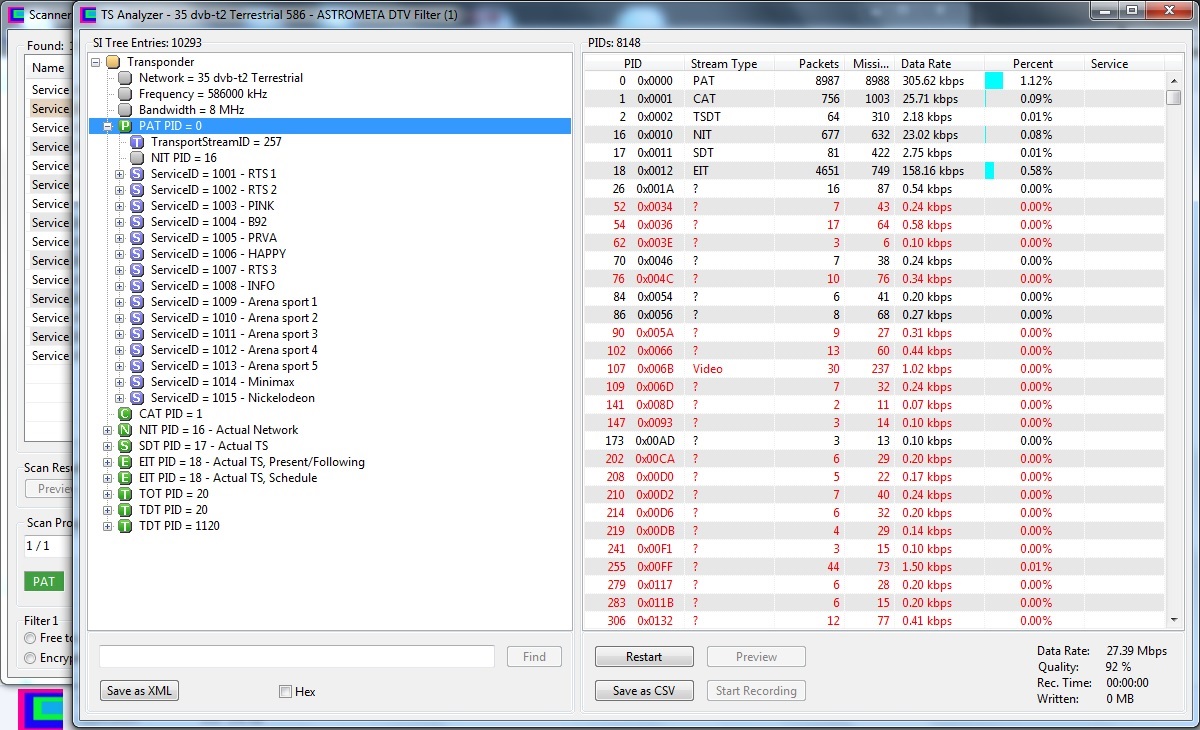Click the T icon of TDT PID = 1120
The height and width of the screenshot is (730, 1200).
pos(125,526)
